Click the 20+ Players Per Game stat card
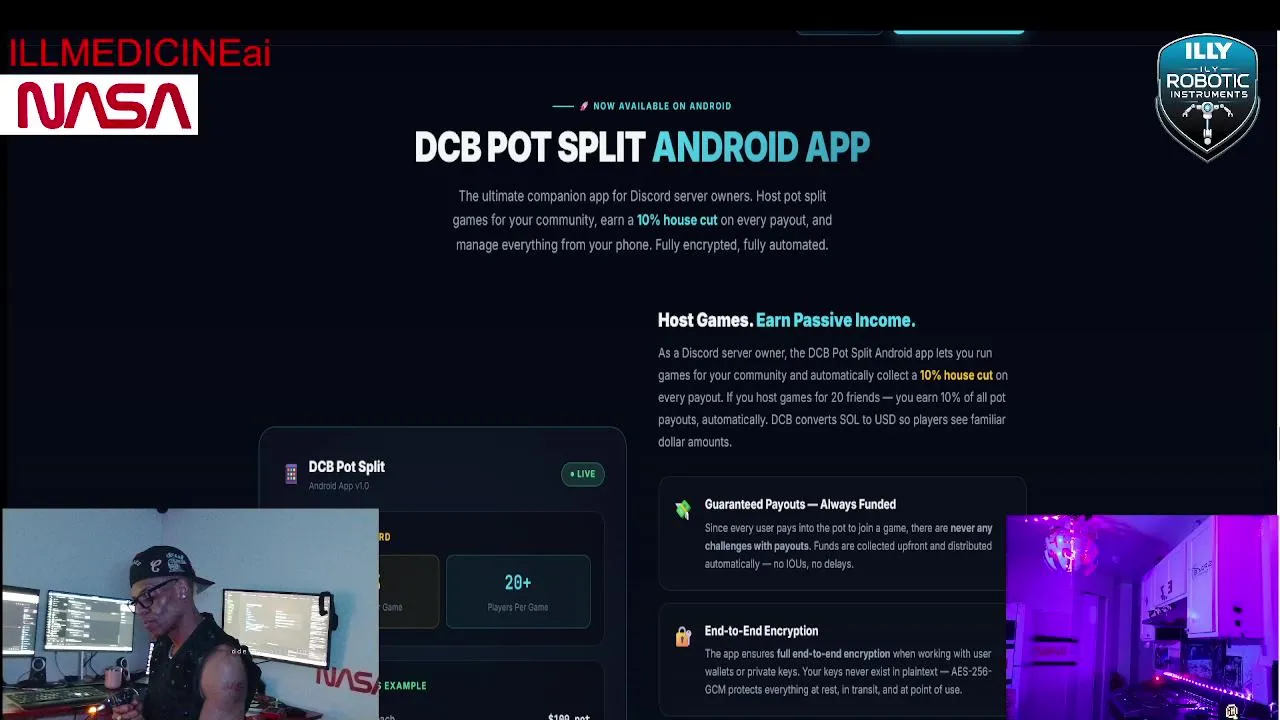 pos(518,592)
